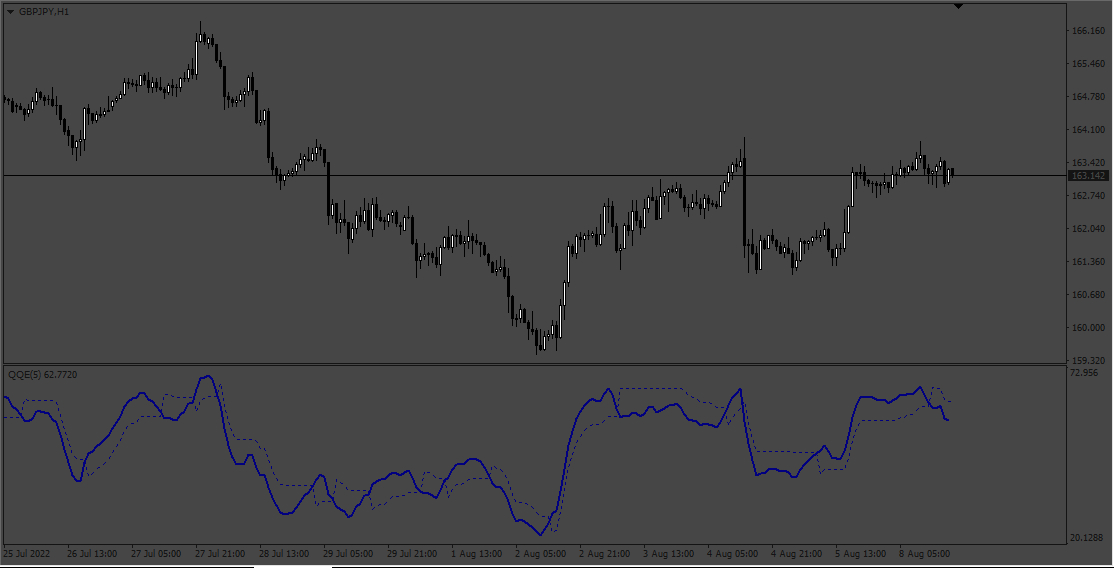Click the 20.1288 indicator scale minimum
Screen dimensions: 1114x568
coord(1087,538)
